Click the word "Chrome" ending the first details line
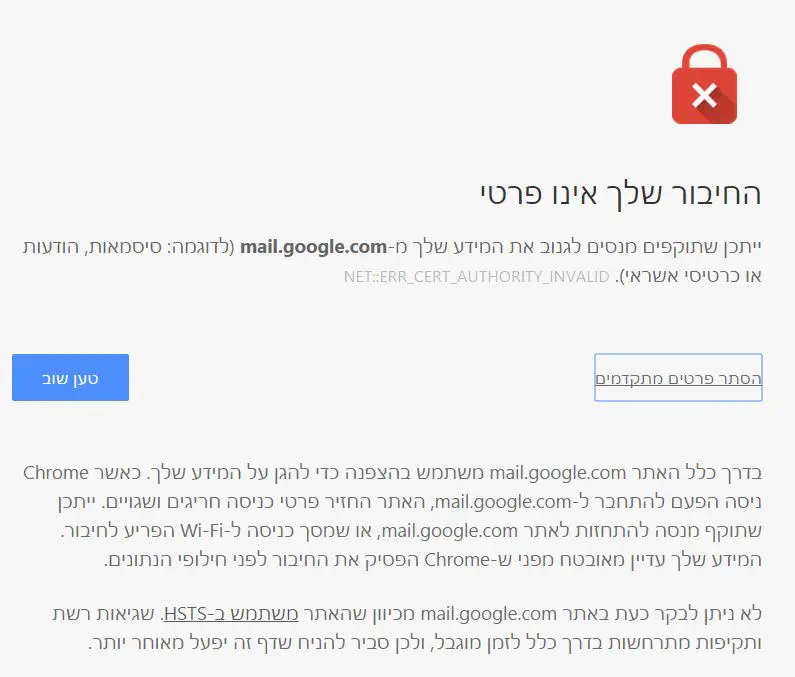 click(57, 472)
